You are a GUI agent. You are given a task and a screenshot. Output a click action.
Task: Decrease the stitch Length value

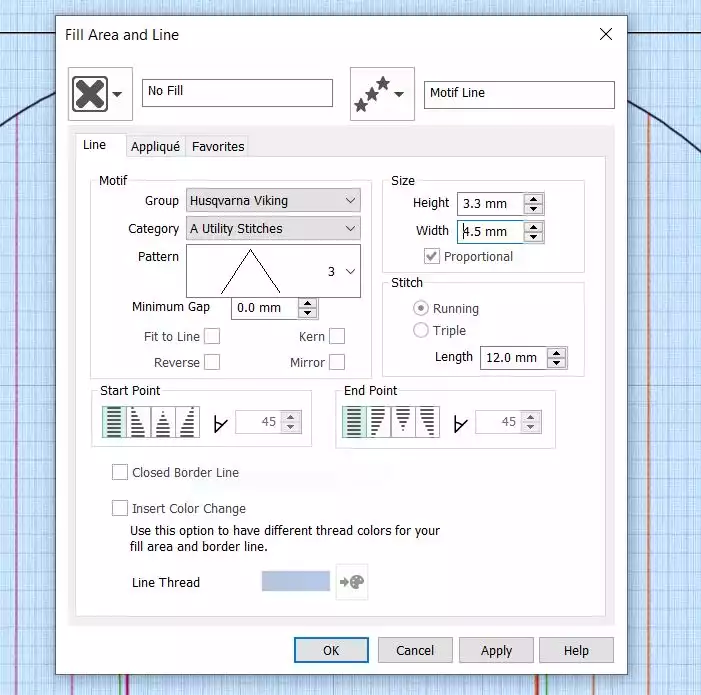tap(557, 363)
